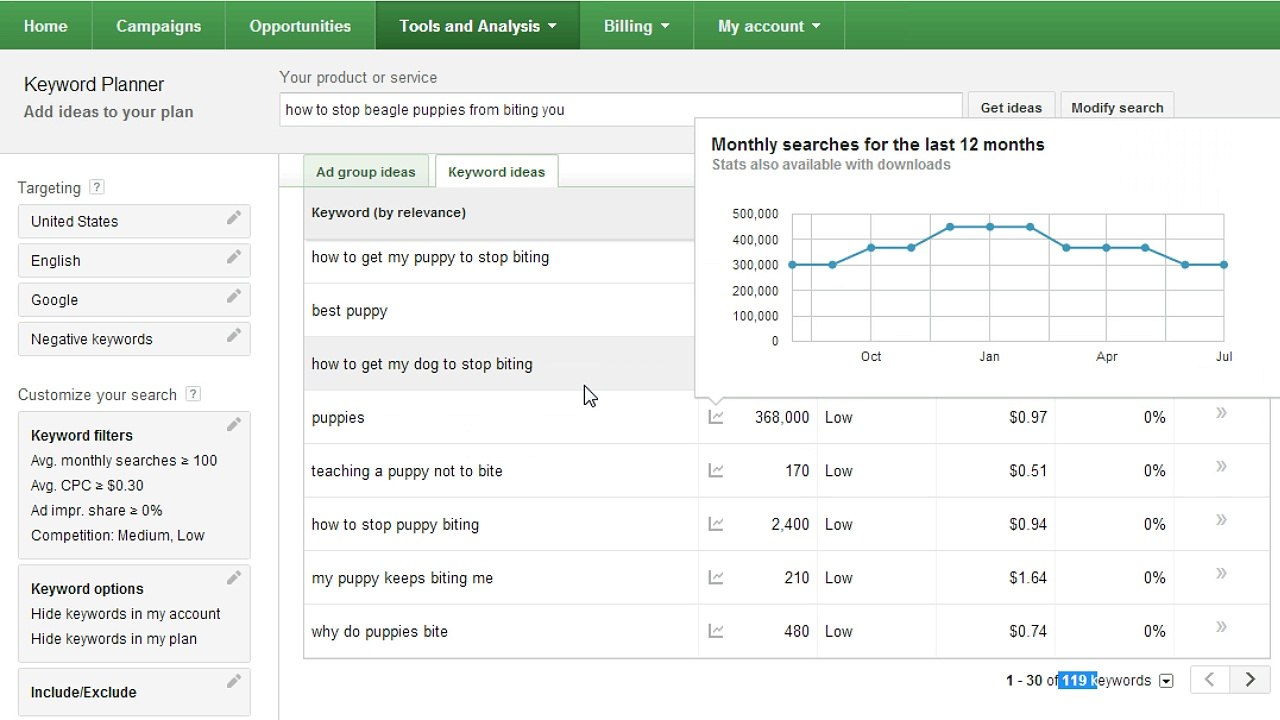Go to the previous page of keywords

(1209, 680)
